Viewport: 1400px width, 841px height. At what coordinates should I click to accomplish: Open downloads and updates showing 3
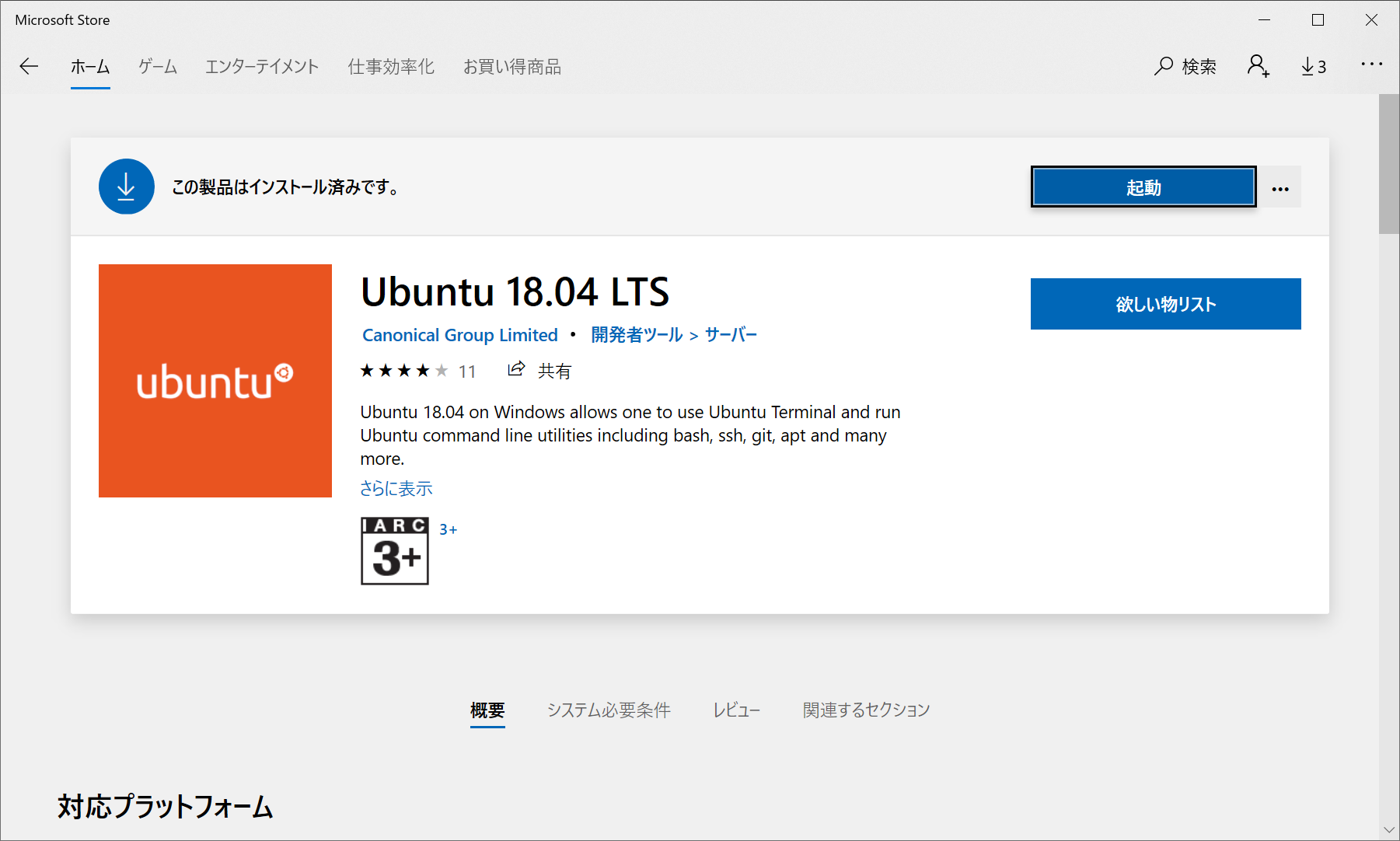[1314, 67]
